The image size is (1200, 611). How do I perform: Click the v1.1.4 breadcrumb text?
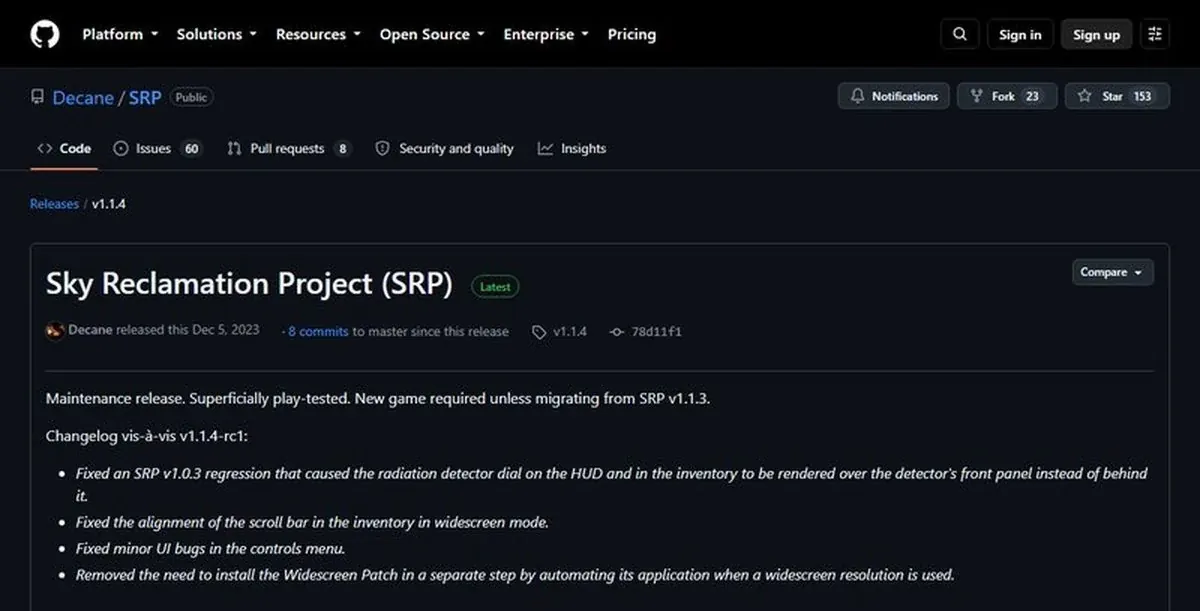[x=109, y=203]
